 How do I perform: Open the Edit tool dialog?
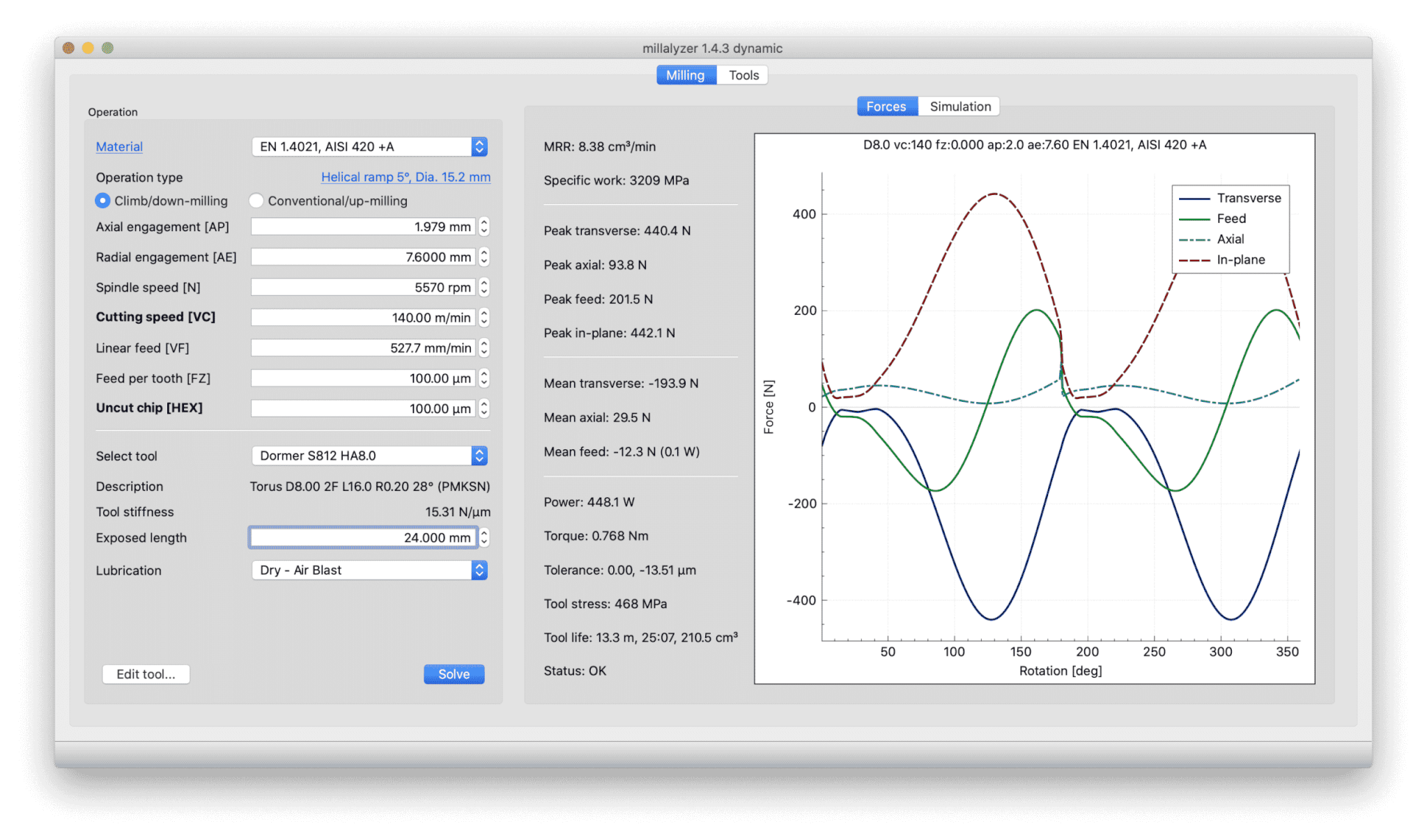(x=147, y=673)
